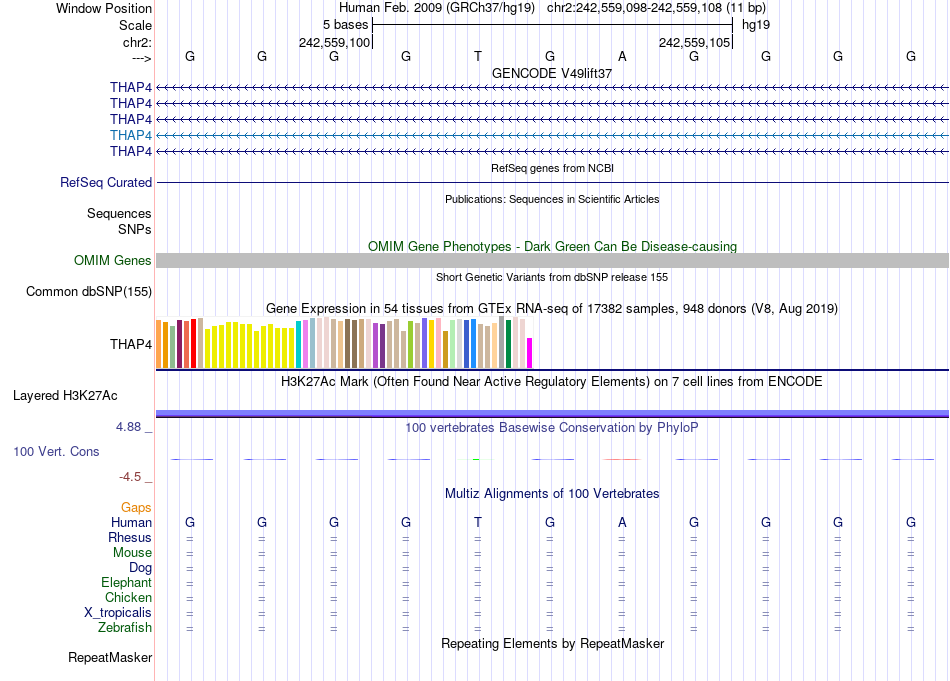This screenshot has width=950, height=681.
Task: Click the light-blue THAP4 transcript label
Action: coord(131,135)
